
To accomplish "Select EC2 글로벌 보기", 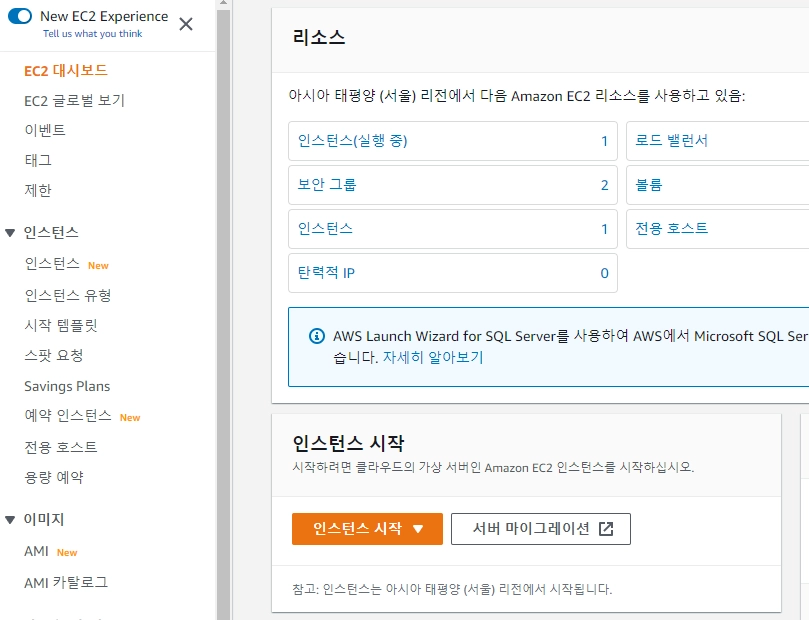I will 74,100.
